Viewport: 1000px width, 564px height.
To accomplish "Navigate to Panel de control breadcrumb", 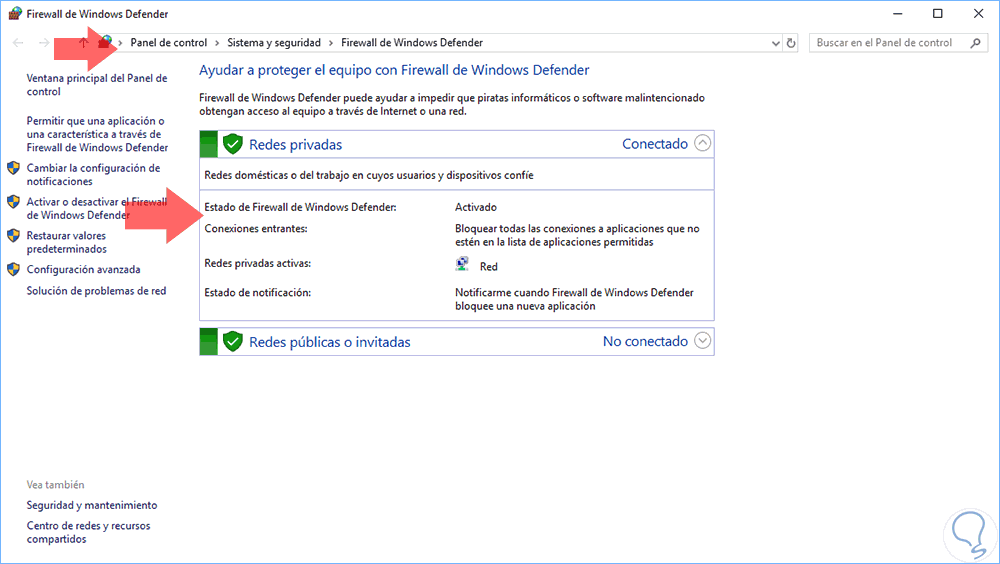I will click(168, 43).
